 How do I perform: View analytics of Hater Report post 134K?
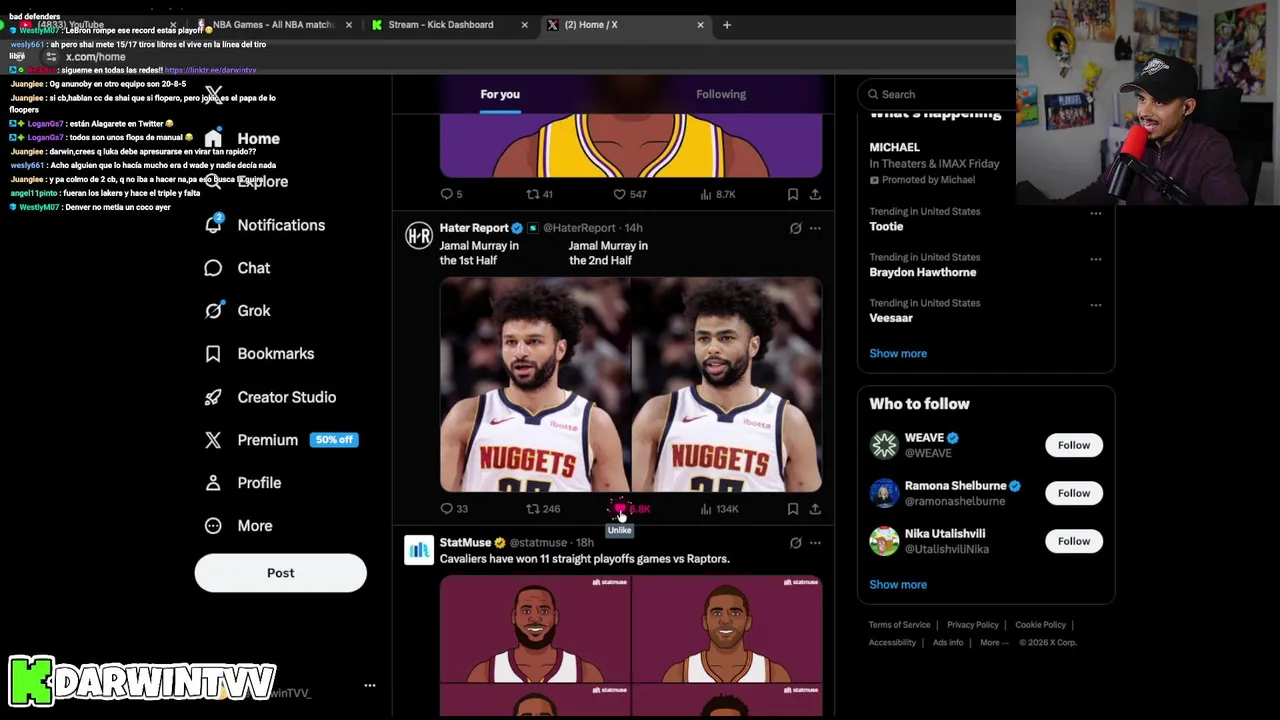coord(719,509)
